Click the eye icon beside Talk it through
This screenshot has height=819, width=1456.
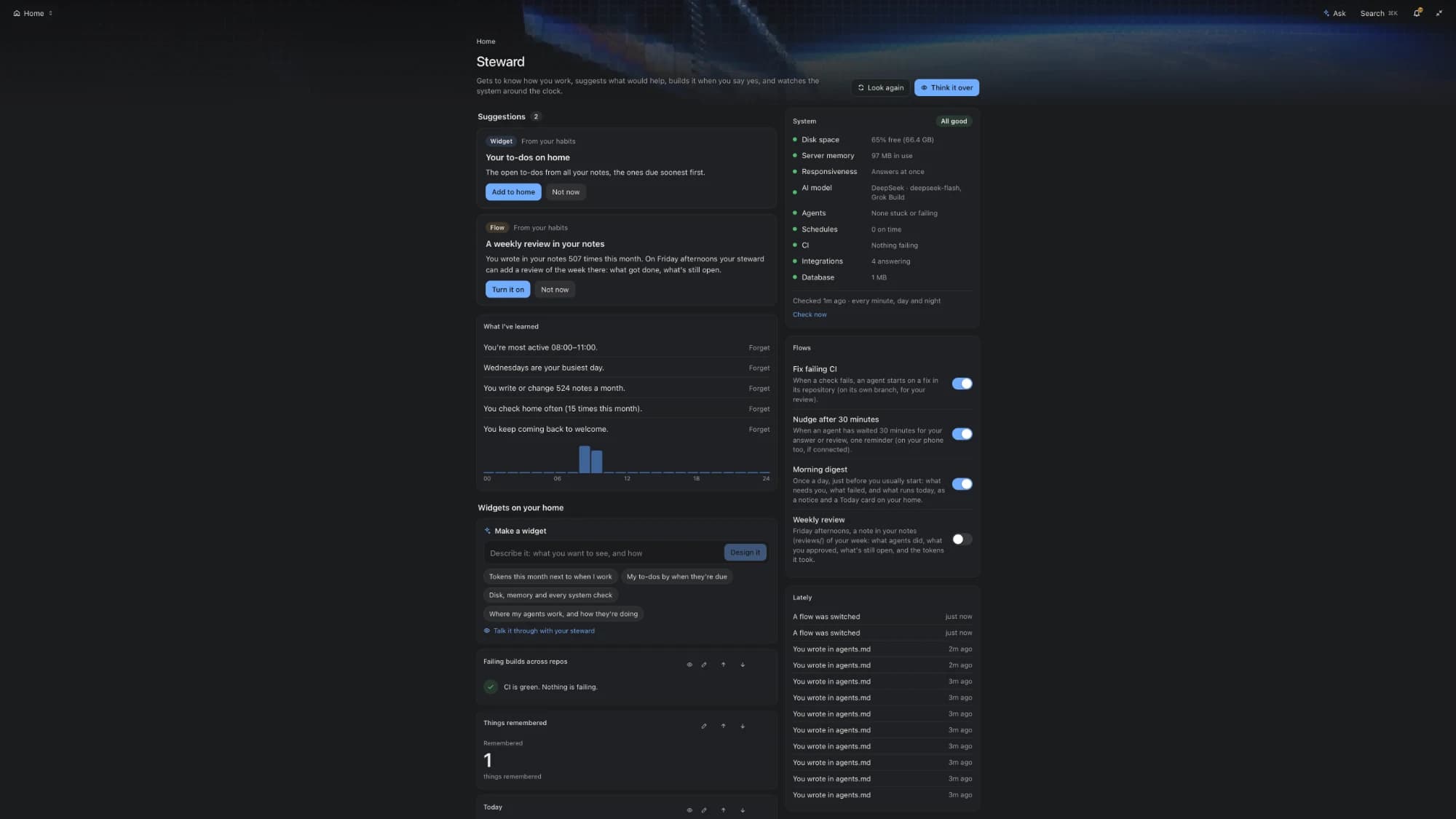coord(487,631)
